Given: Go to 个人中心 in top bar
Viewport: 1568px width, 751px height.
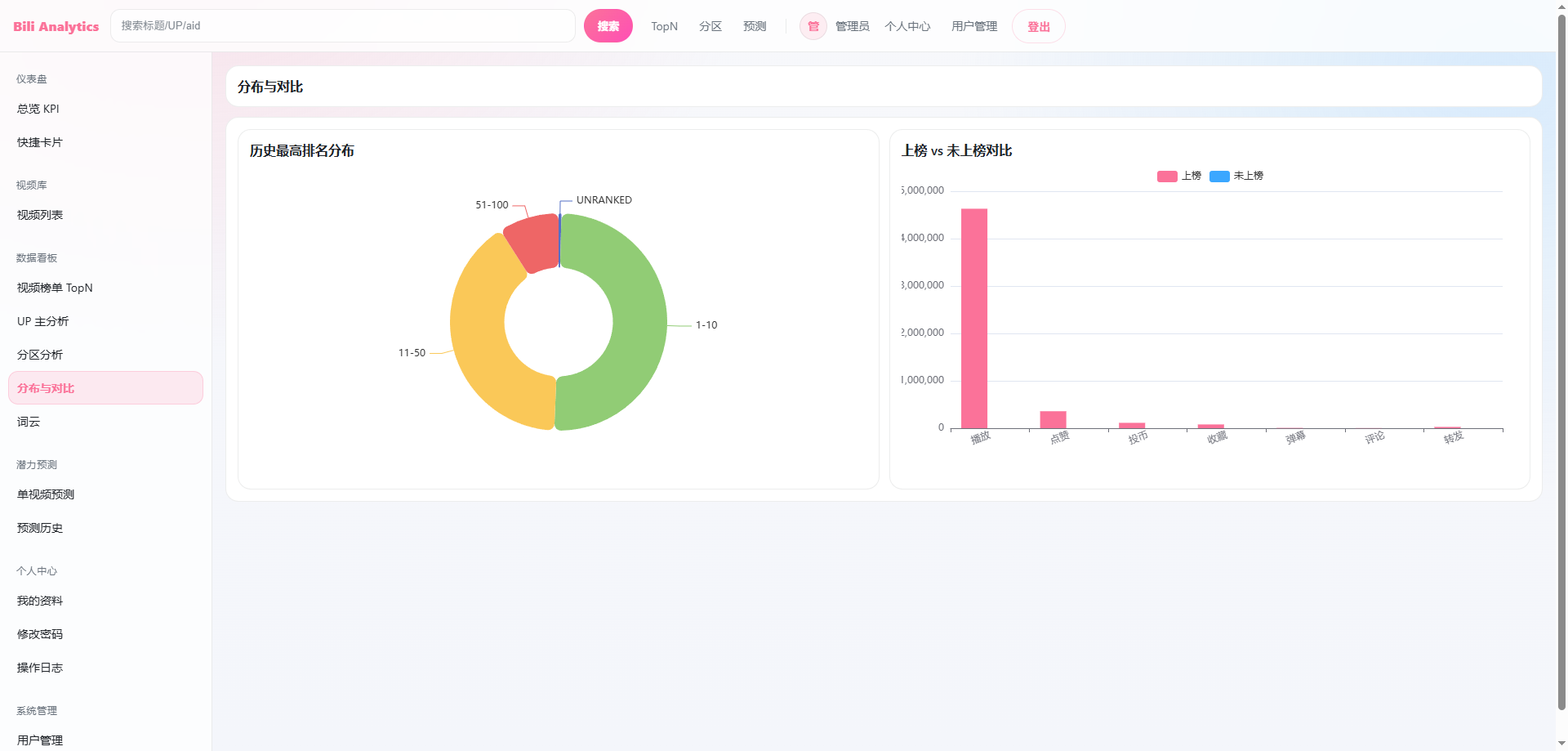Looking at the screenshot, I should [906, 26].
